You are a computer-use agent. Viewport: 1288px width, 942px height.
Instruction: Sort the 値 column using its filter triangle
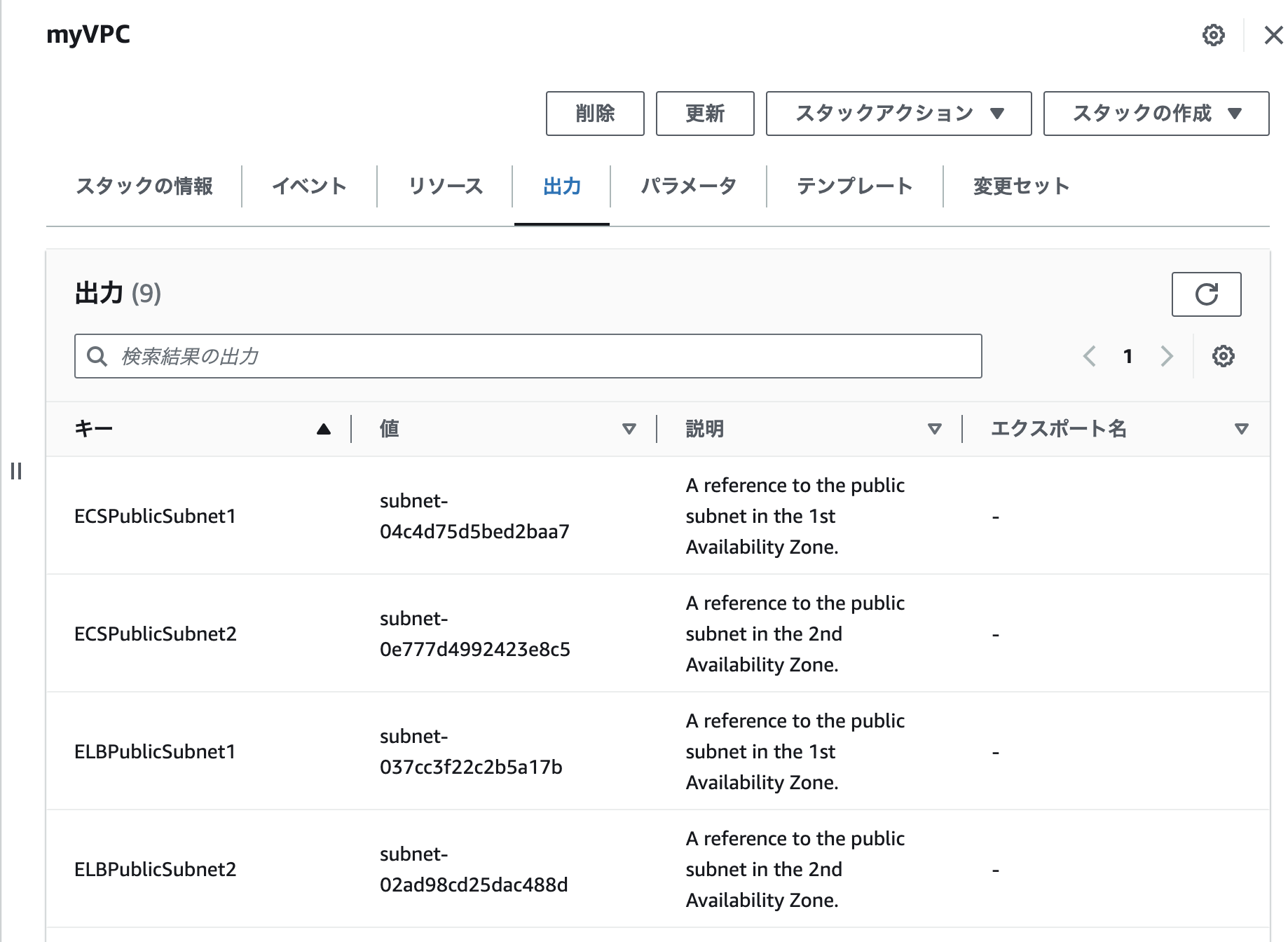coord(629,428)
